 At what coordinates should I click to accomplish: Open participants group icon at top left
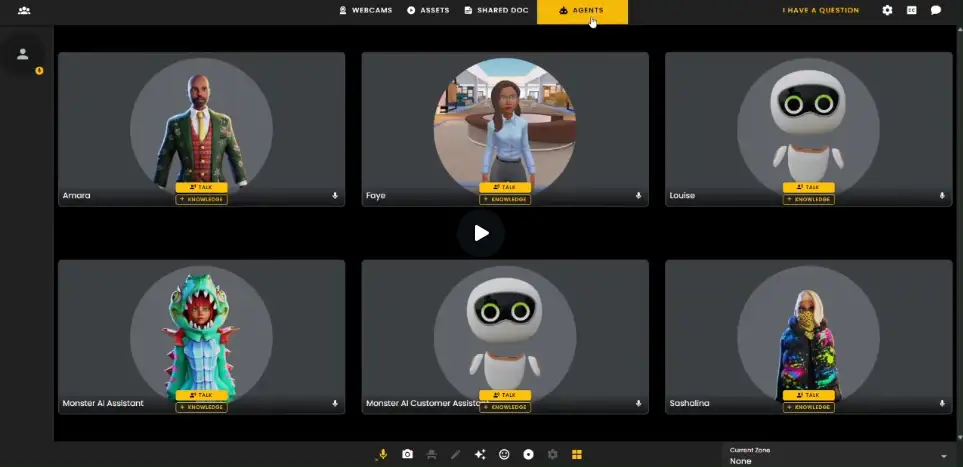click(x=24, y=10)
